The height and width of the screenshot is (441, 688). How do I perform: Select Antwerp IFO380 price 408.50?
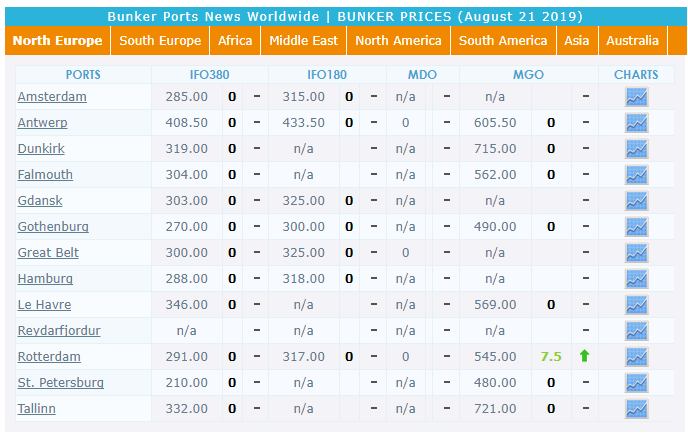186,123
